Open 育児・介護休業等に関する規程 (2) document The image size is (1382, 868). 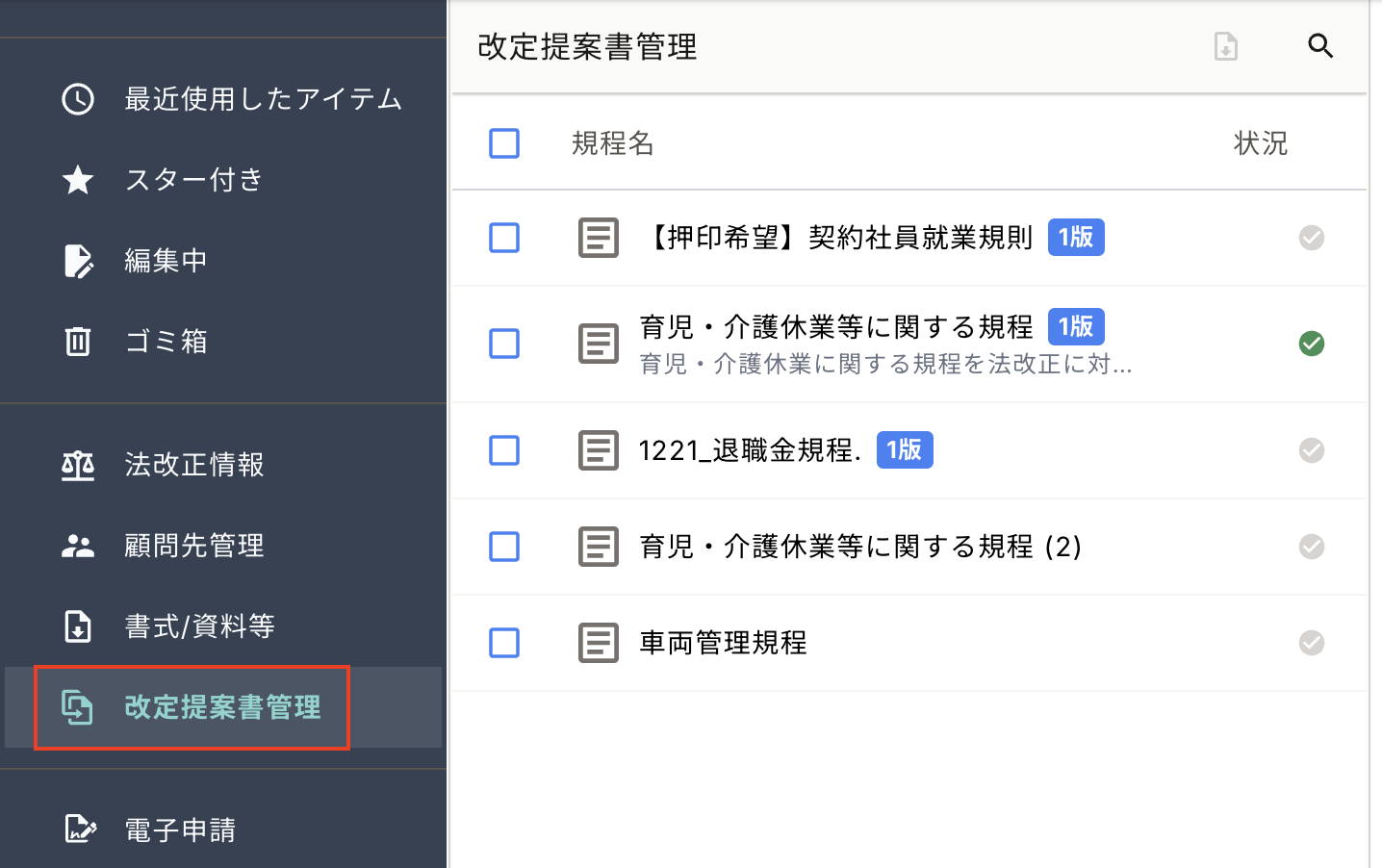point(859,547)
